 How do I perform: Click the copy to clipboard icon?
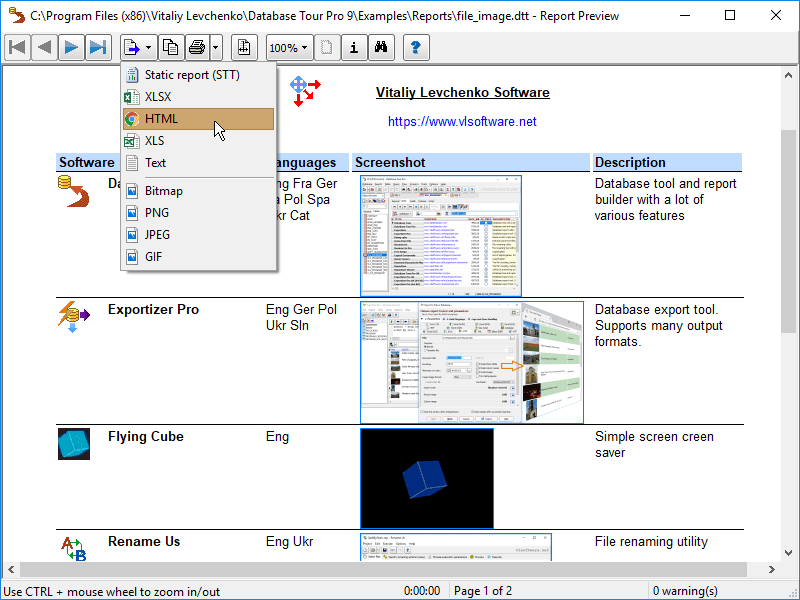[172, 47]
